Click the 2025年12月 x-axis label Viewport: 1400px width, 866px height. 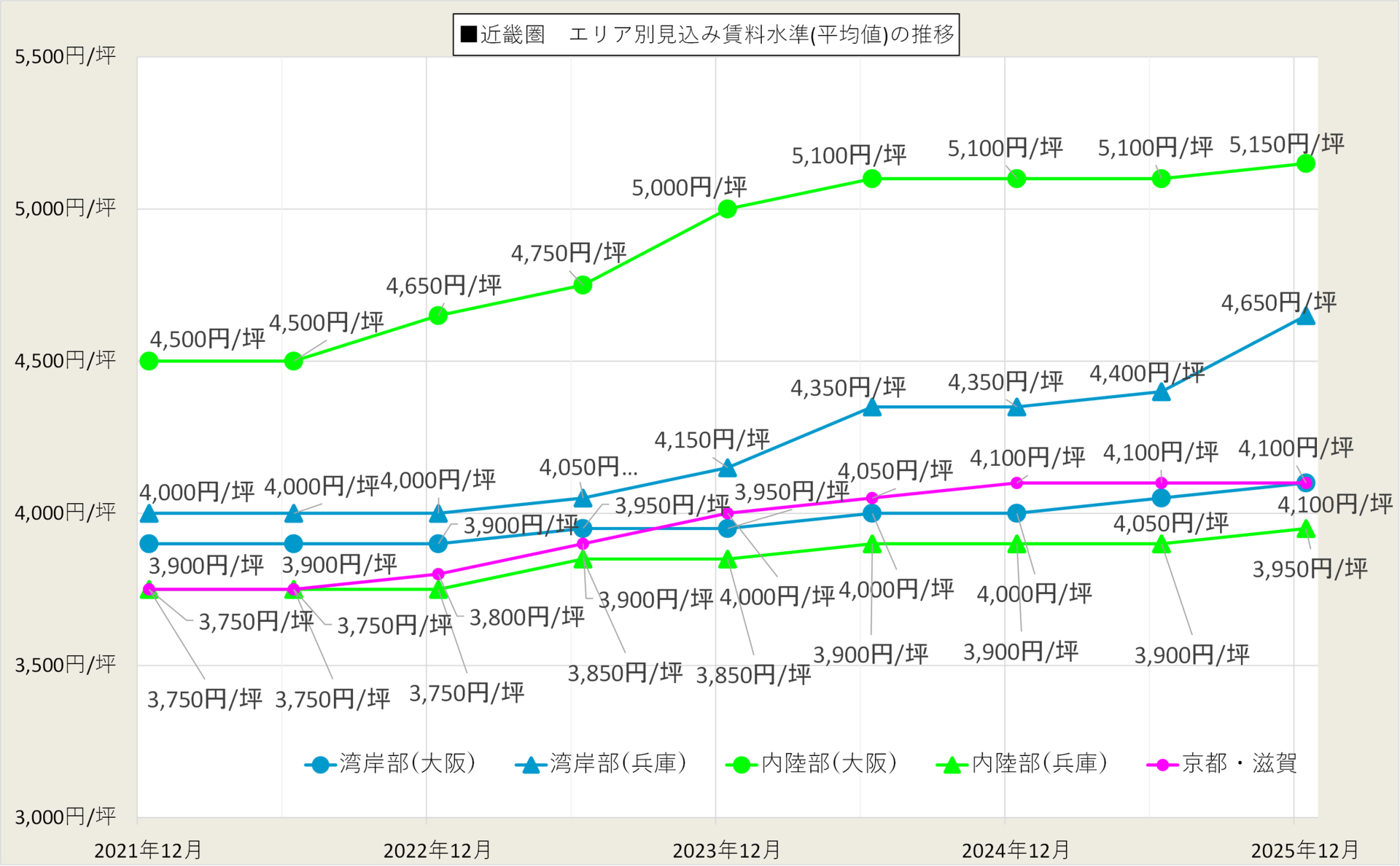(1304, 850)
